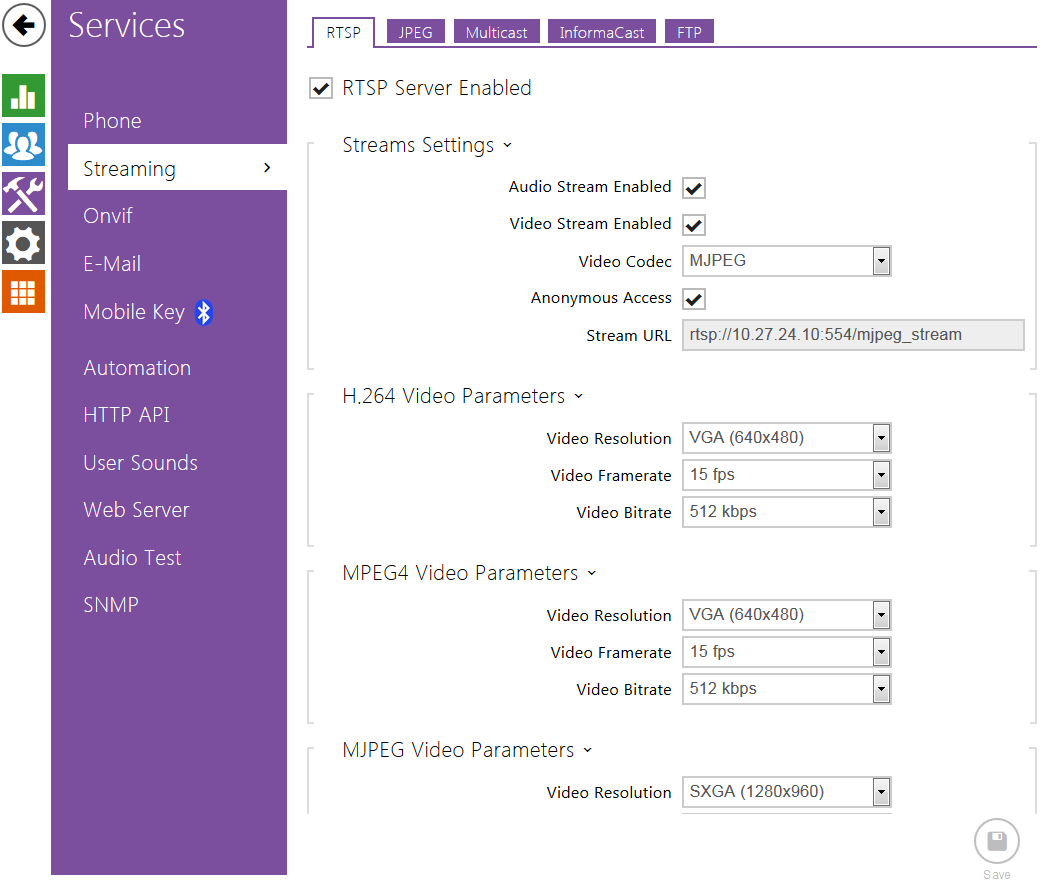This screenshot has height=885, width=1052.
Task: Open the purple Services tools icon
Action: [x=23, y=193]
